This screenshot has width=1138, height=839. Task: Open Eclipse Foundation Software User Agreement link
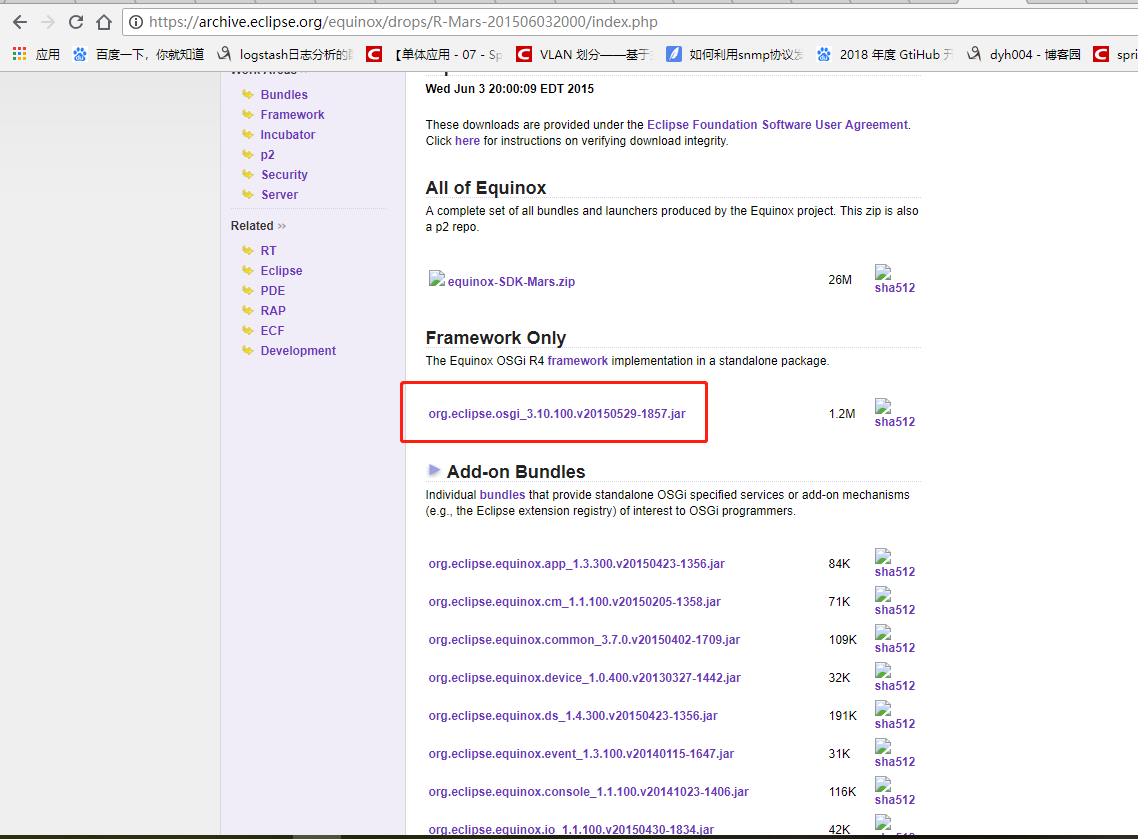coord(777,125)
